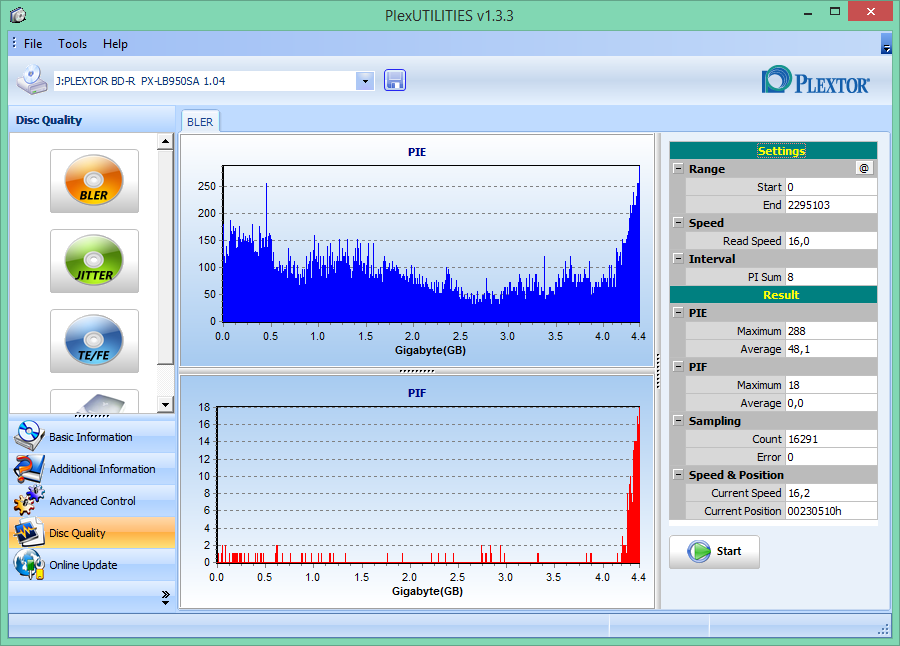Click the PIF Maximum value 18
The width and height of the screenshot is (900, 646).
click(831, 385)
